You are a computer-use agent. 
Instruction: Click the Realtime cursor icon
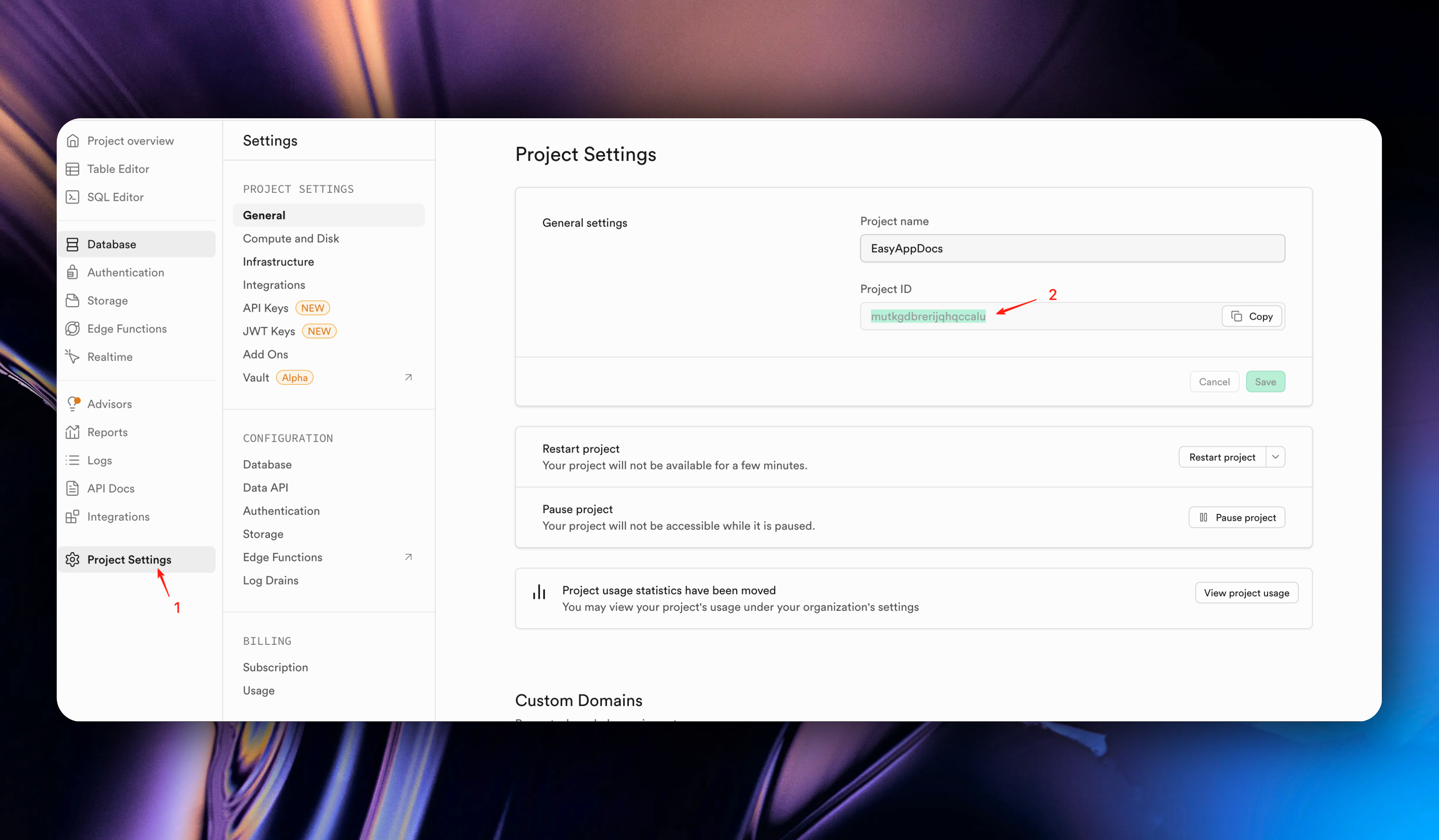tap(73, 357)
